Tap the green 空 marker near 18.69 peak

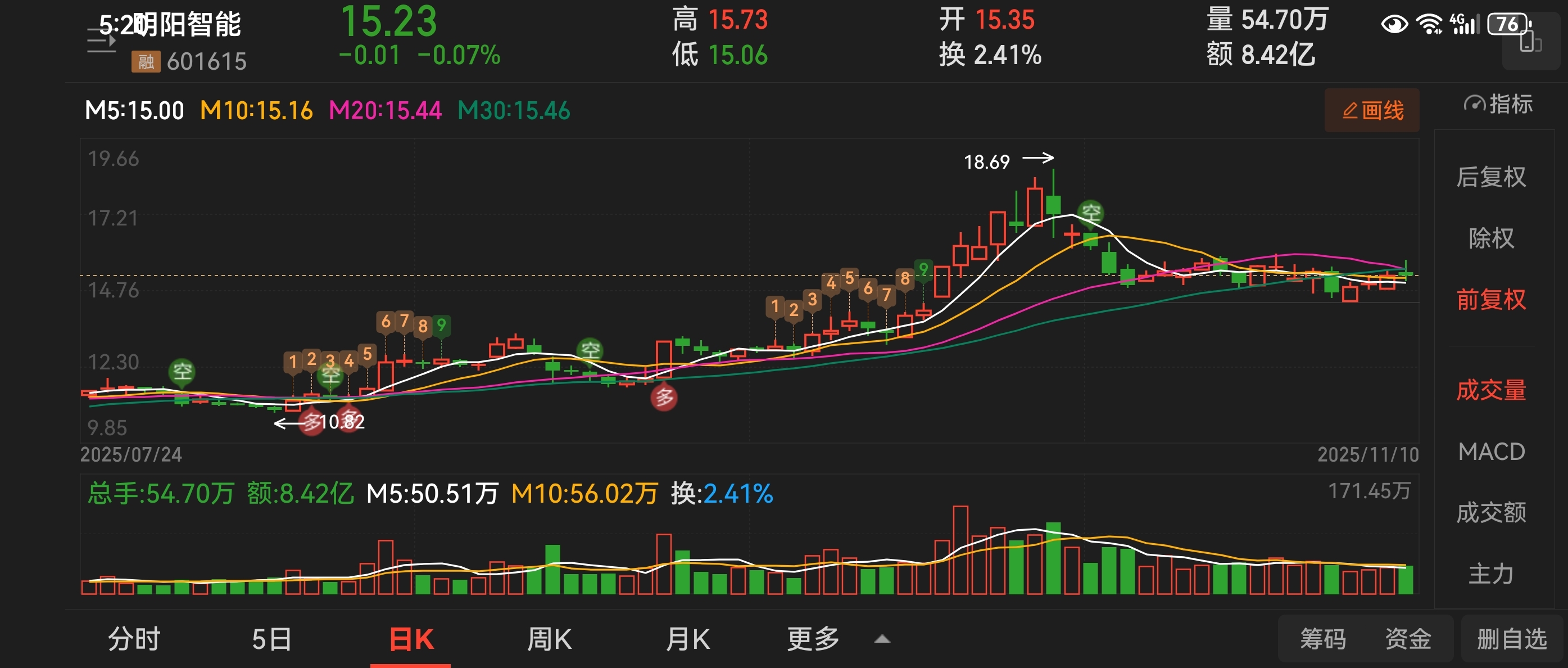coord(1090,213)
